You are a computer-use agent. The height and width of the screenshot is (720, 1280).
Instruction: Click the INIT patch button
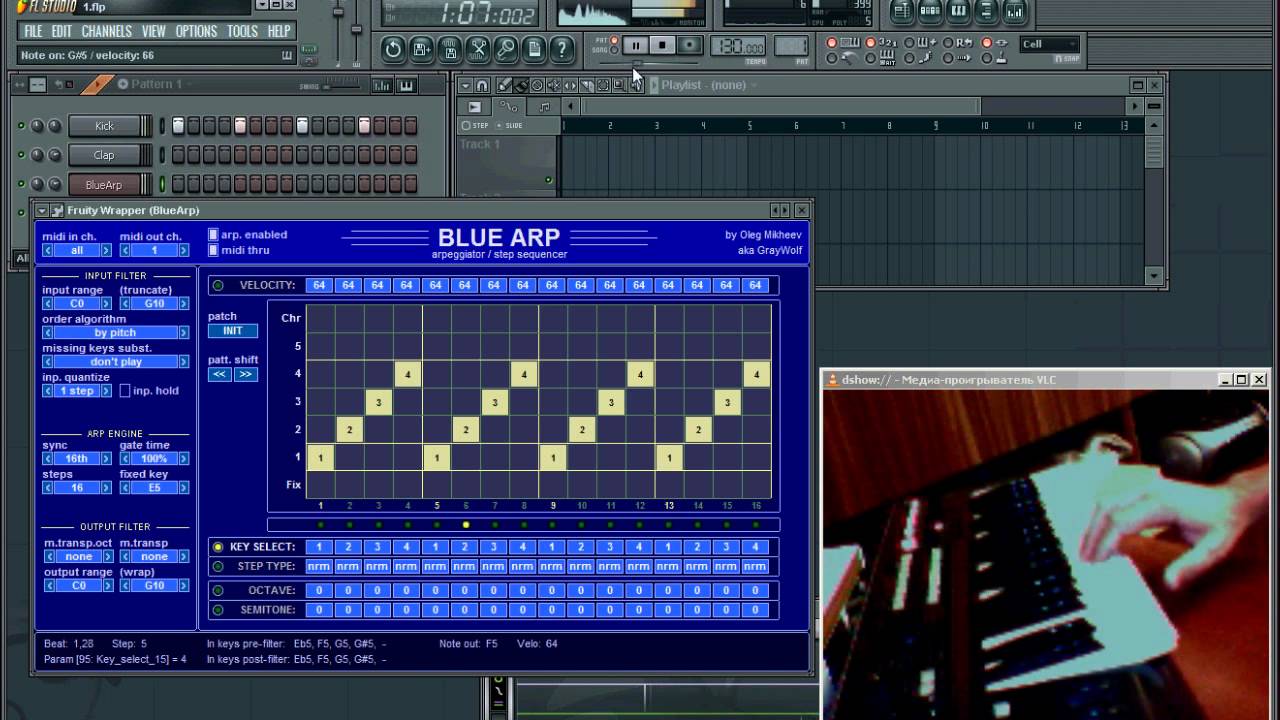point(233,331)
